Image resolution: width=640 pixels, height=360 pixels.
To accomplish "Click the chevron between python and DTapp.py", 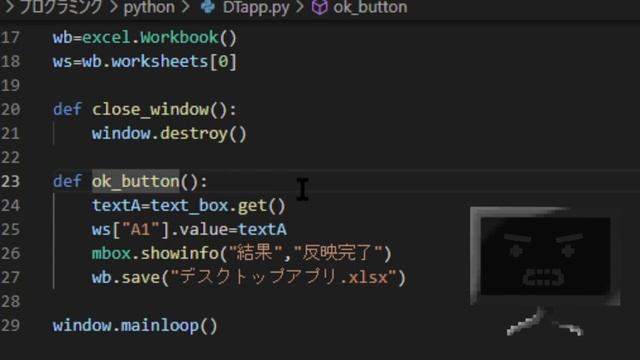I will [x=186, y=7].
